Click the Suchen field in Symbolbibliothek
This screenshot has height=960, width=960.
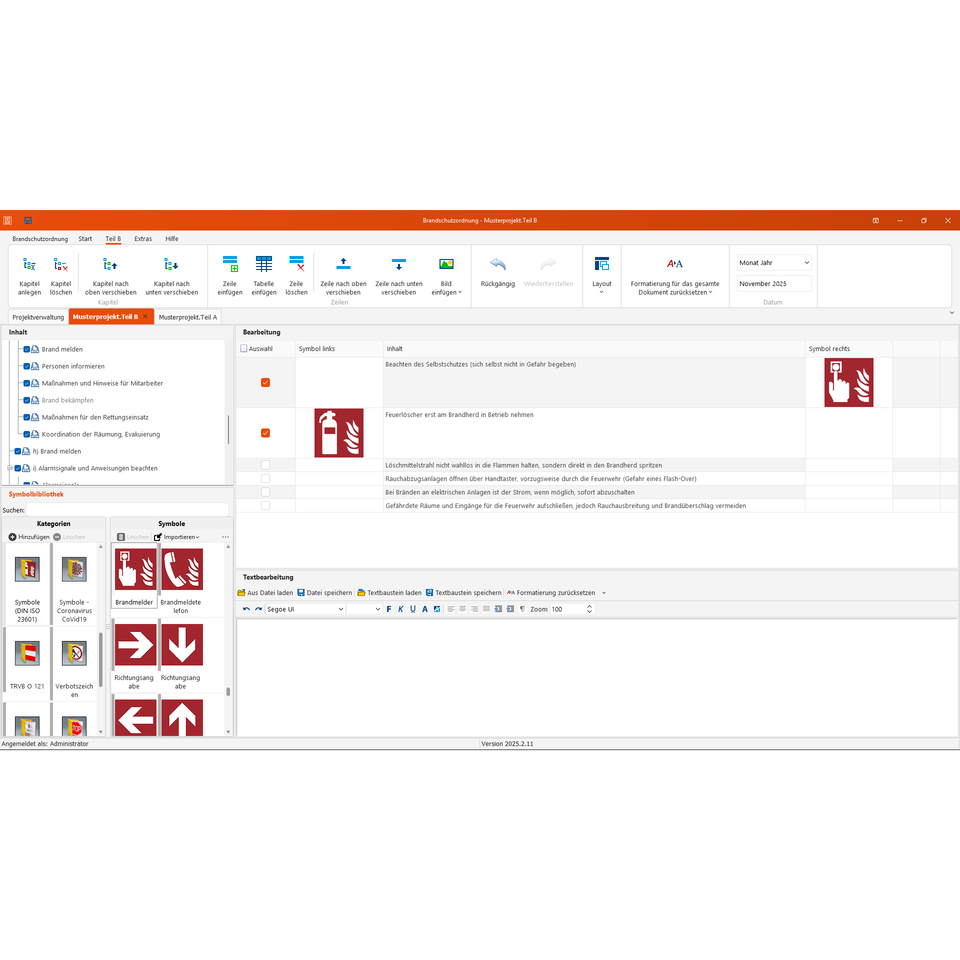click(130, 509)
